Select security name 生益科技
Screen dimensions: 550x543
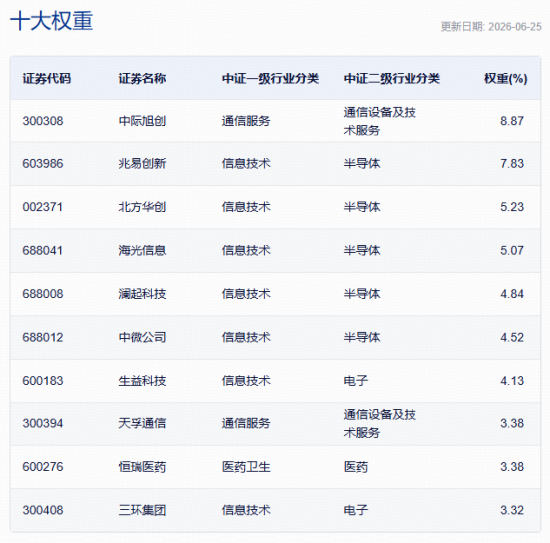(x=142, y=381)
